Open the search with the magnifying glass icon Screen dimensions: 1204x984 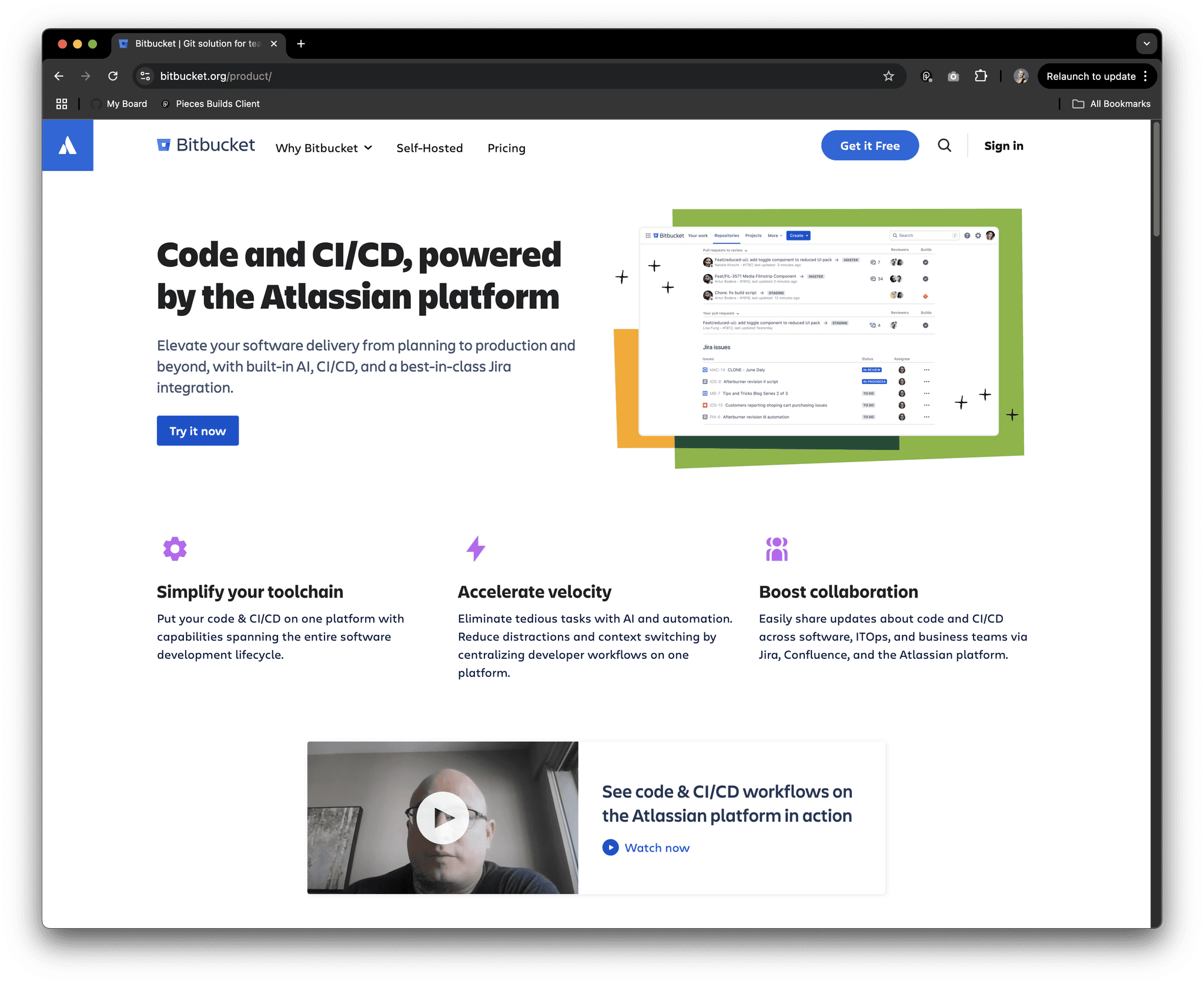click(945, 145)
